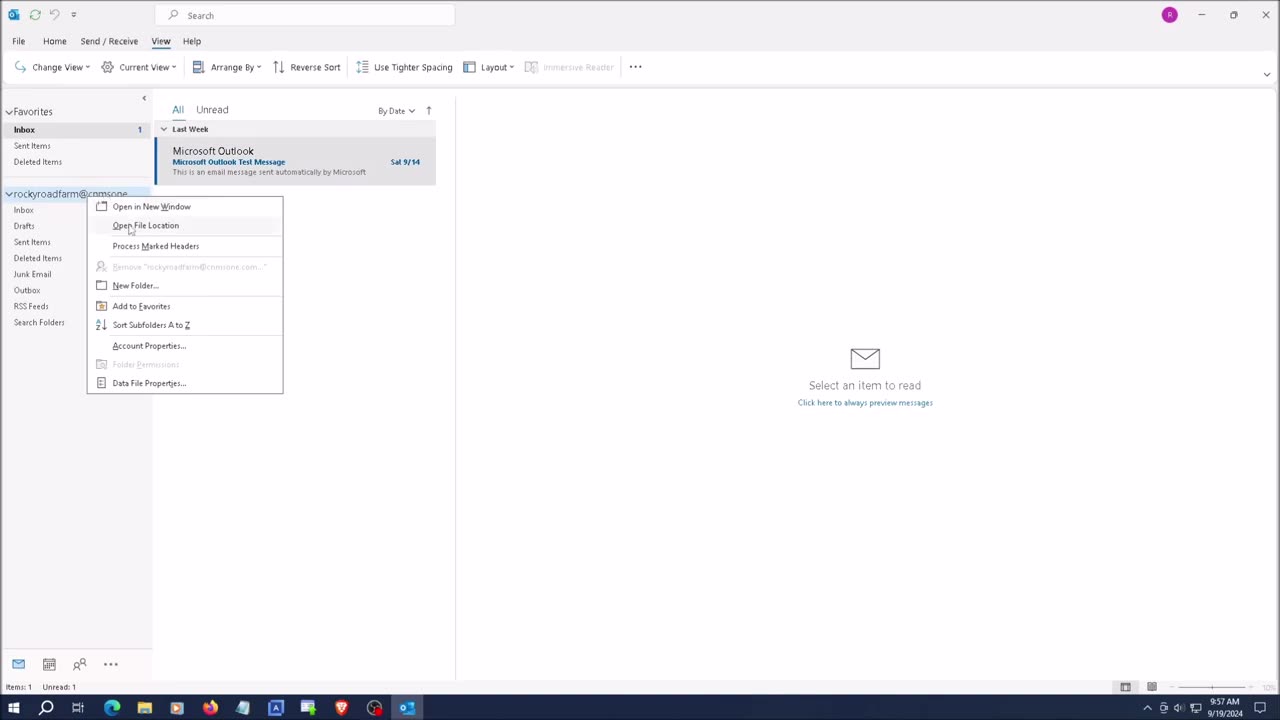Show Unread messages filter tab
The height and width of the screenshot is (720, 1280).
(212, 110)
